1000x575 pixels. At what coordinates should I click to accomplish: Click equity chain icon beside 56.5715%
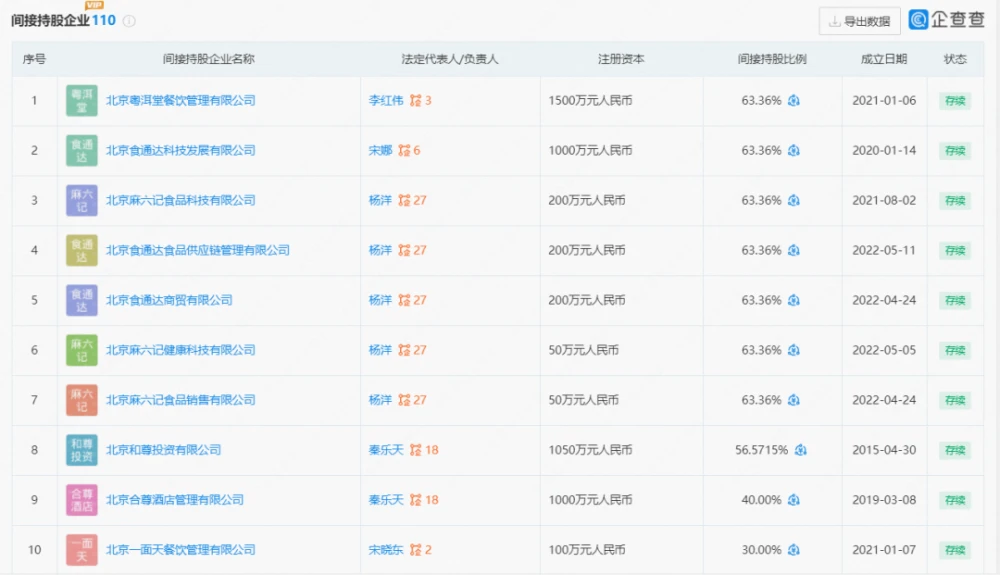pyautogui.click(x=801, y=450)
